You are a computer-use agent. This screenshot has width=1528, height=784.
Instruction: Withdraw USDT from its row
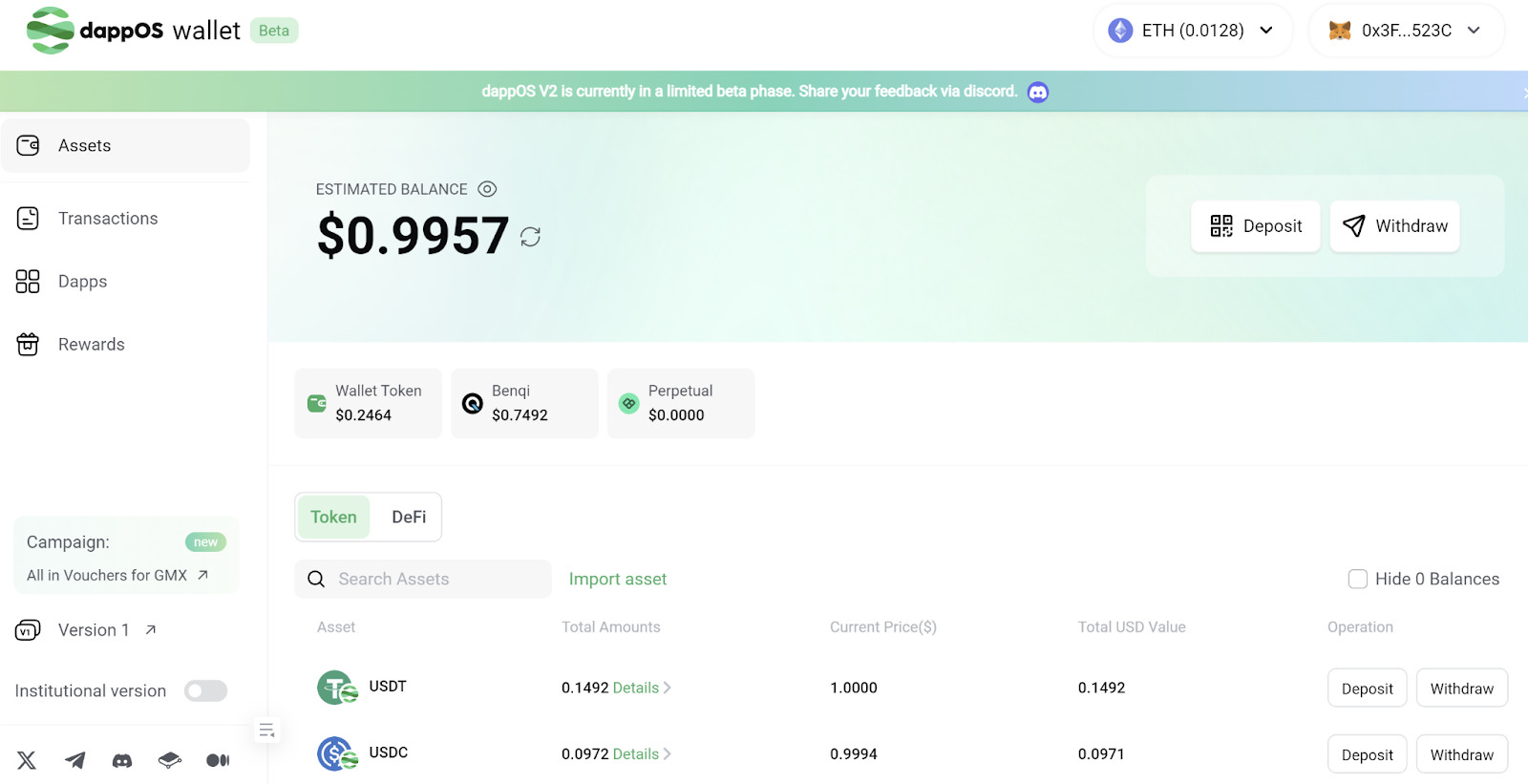click(x=1462, y=688)
